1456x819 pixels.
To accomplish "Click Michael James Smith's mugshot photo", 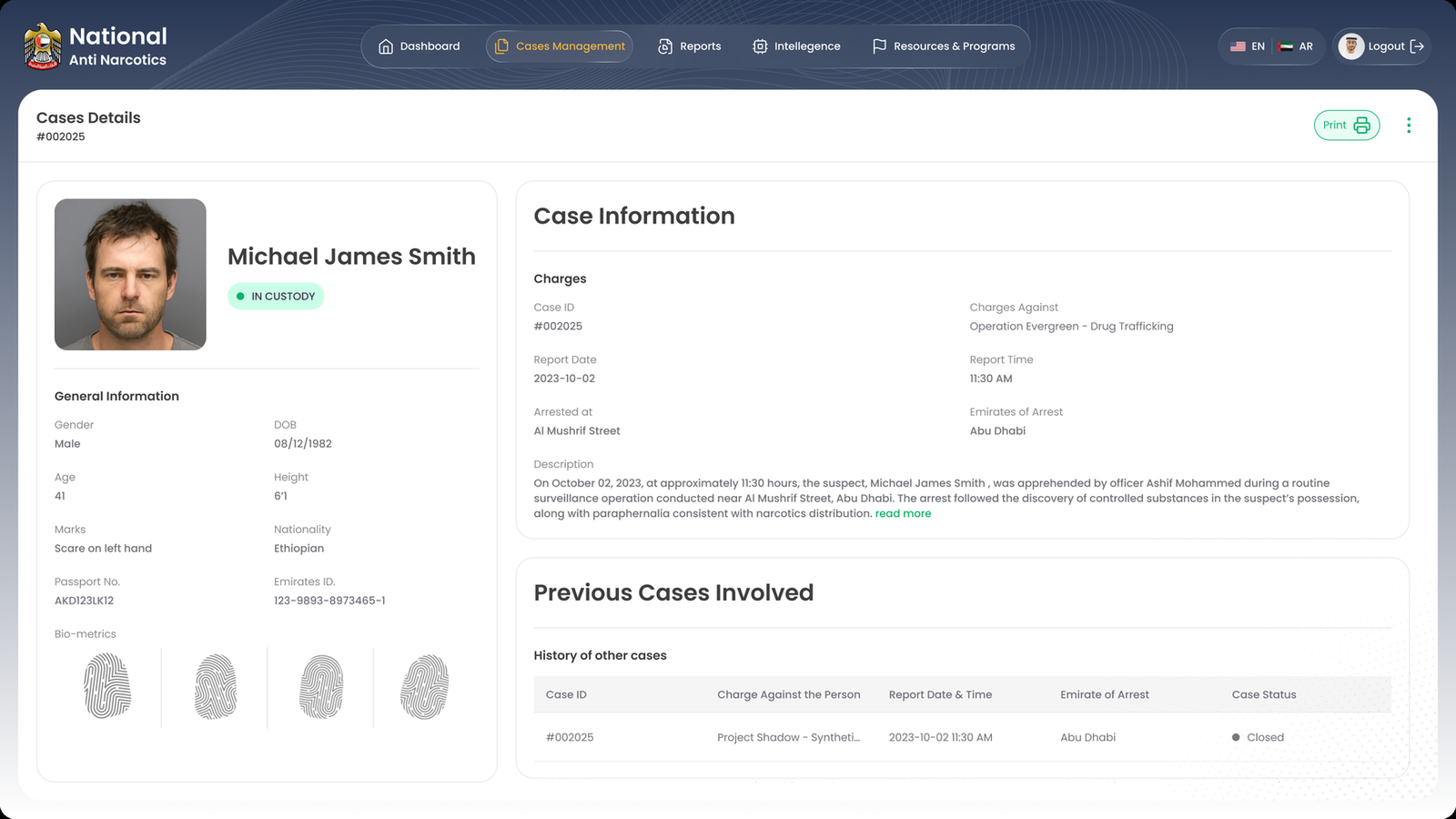I will pyautogui.click(x=130, y=275).
